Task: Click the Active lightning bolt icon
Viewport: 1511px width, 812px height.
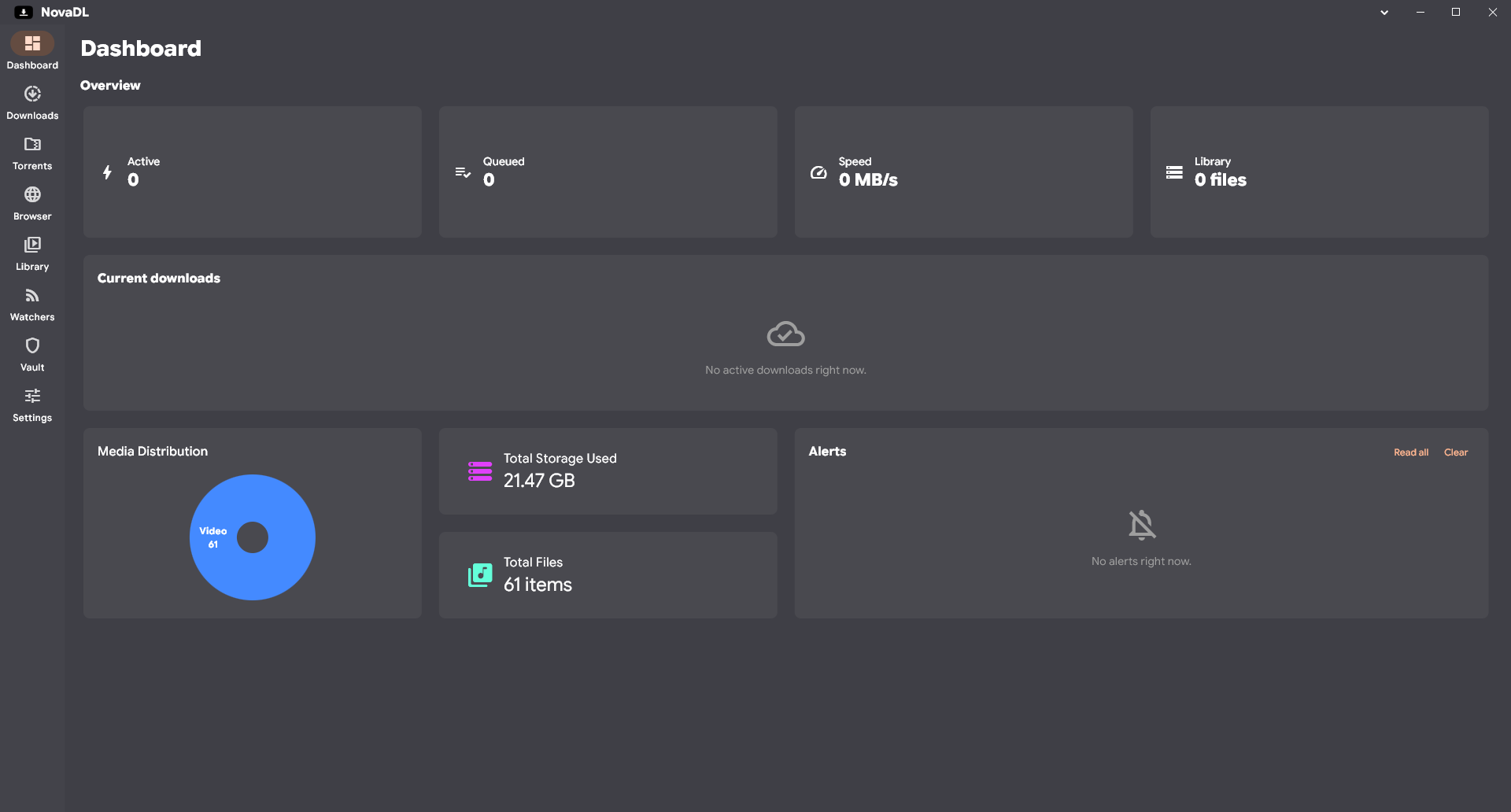Action: (107, 172)
